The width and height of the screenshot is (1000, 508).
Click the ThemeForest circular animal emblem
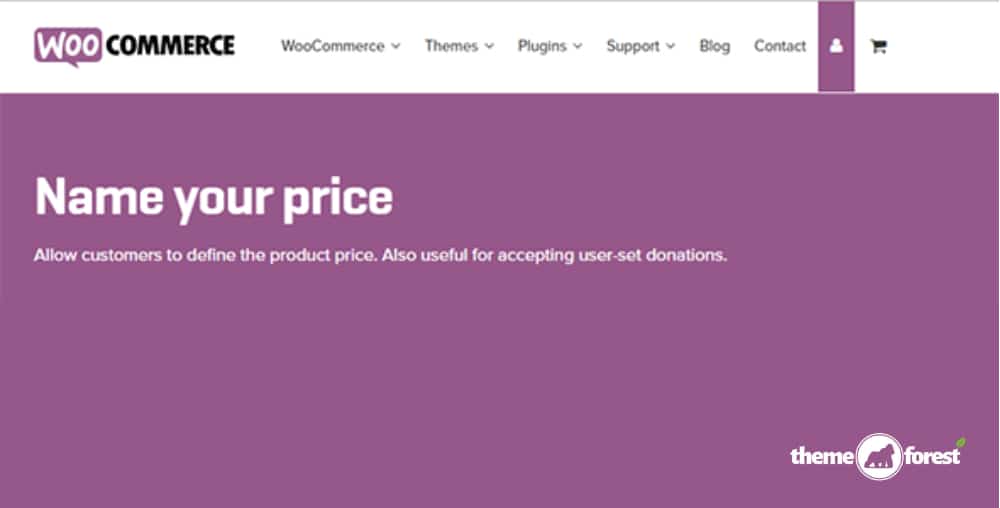click(x=879, y=456)
